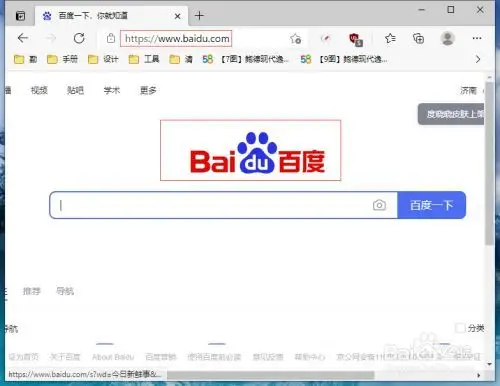Expand the favorites bar overflow chevron
The width and height of the screenshot is (500, 386).
[x=478, y=59]
